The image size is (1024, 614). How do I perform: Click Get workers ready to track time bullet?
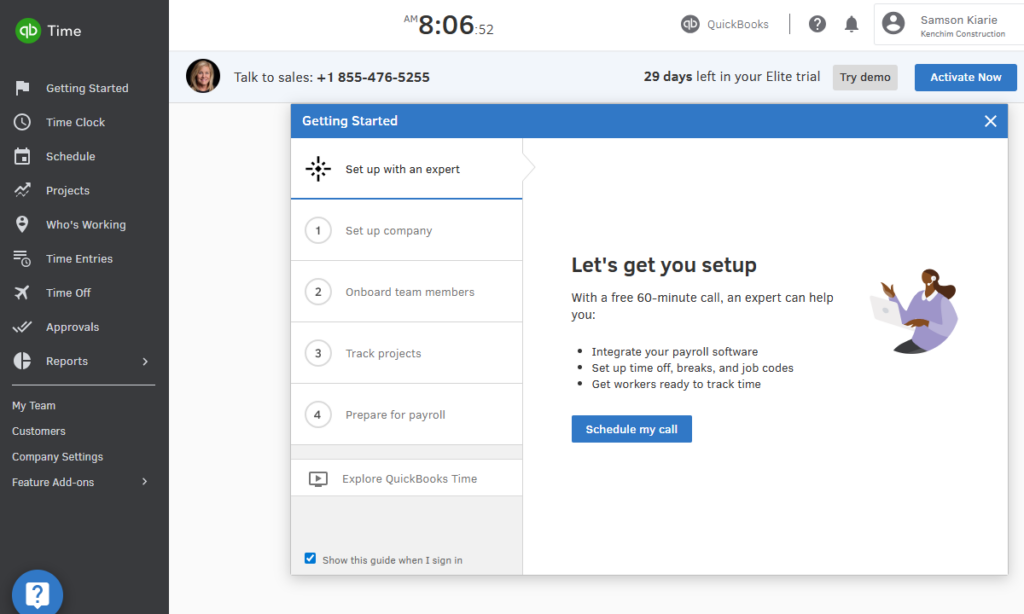pyautogui.click(x=676, y=384)
